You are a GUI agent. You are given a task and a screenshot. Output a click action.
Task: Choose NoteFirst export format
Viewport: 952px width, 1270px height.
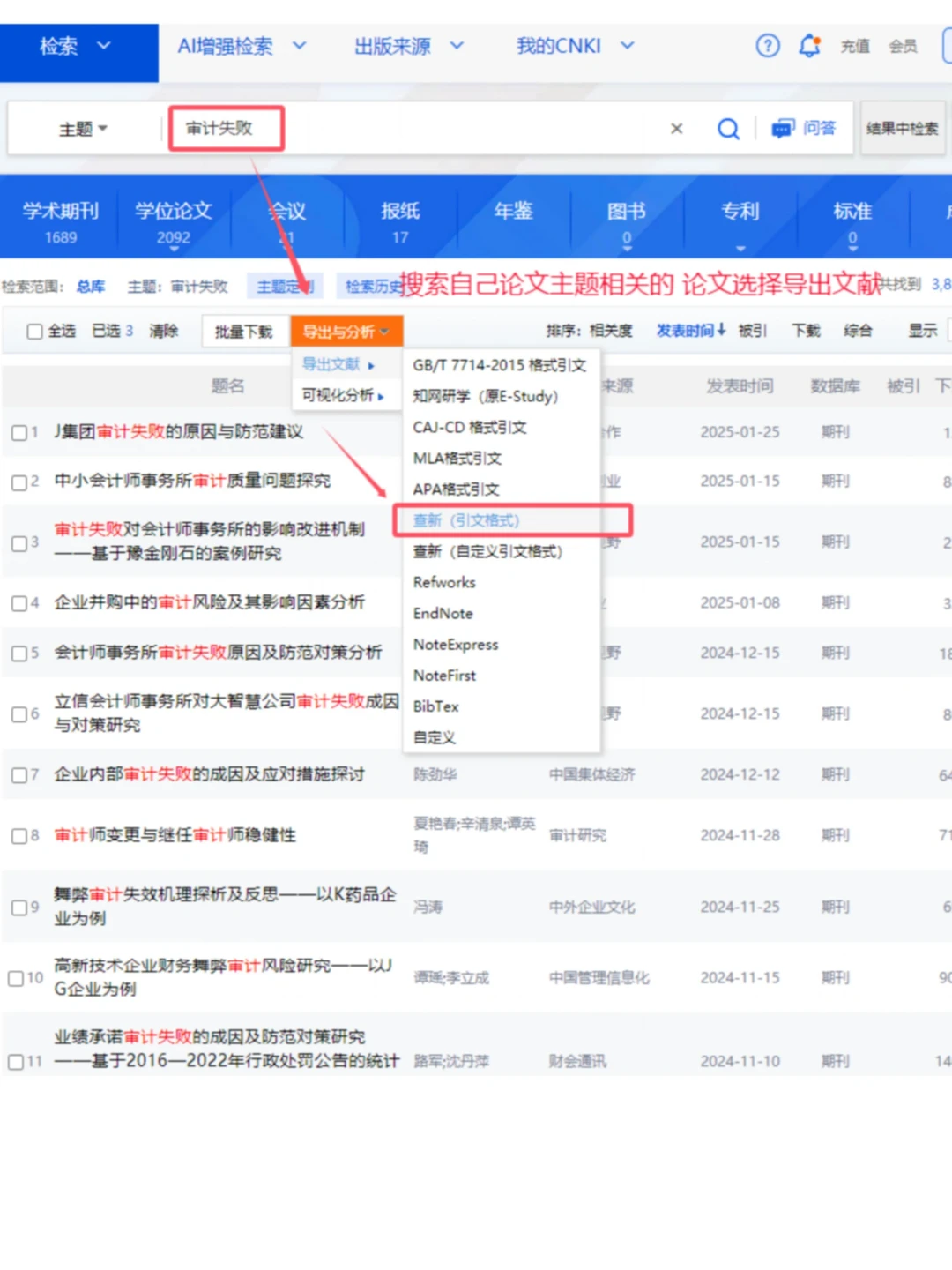[x=444, y=676]
